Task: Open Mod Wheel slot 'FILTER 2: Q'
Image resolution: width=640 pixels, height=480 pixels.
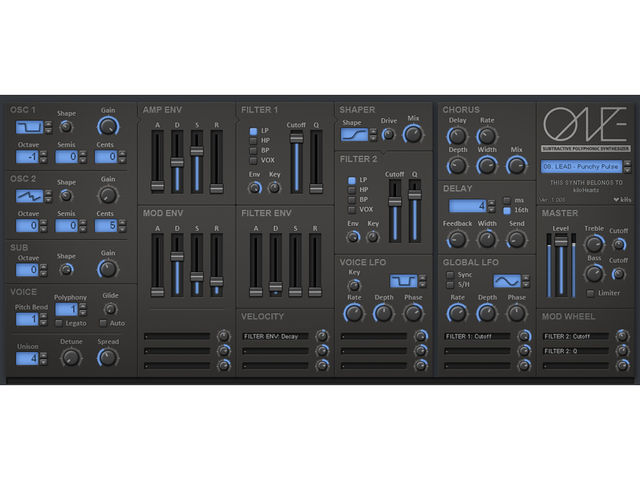Action: (x=576, y=351)
